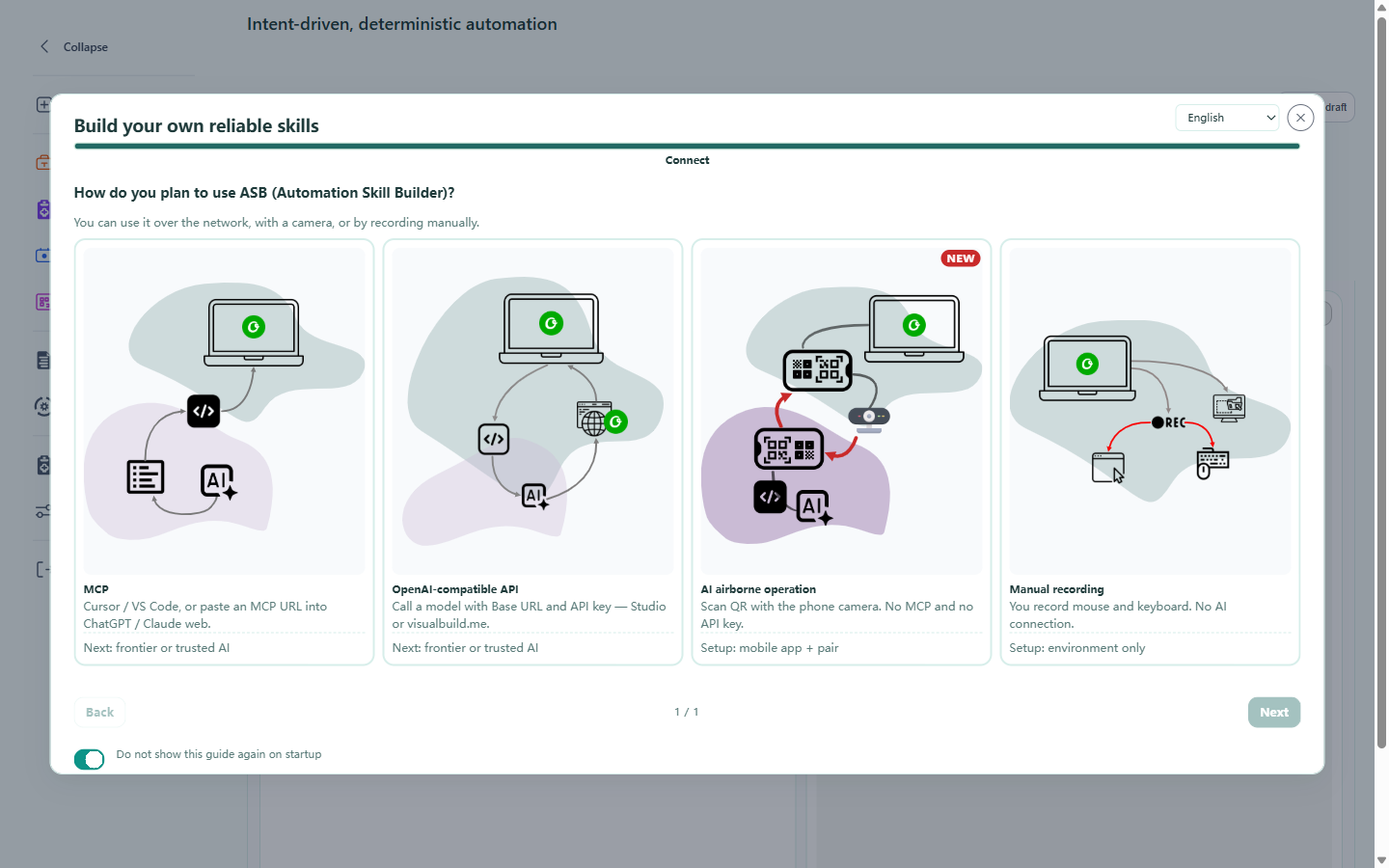Click the MCP card title
Viewport: 1389px width, 868px height.
click(x=96, y=589)
